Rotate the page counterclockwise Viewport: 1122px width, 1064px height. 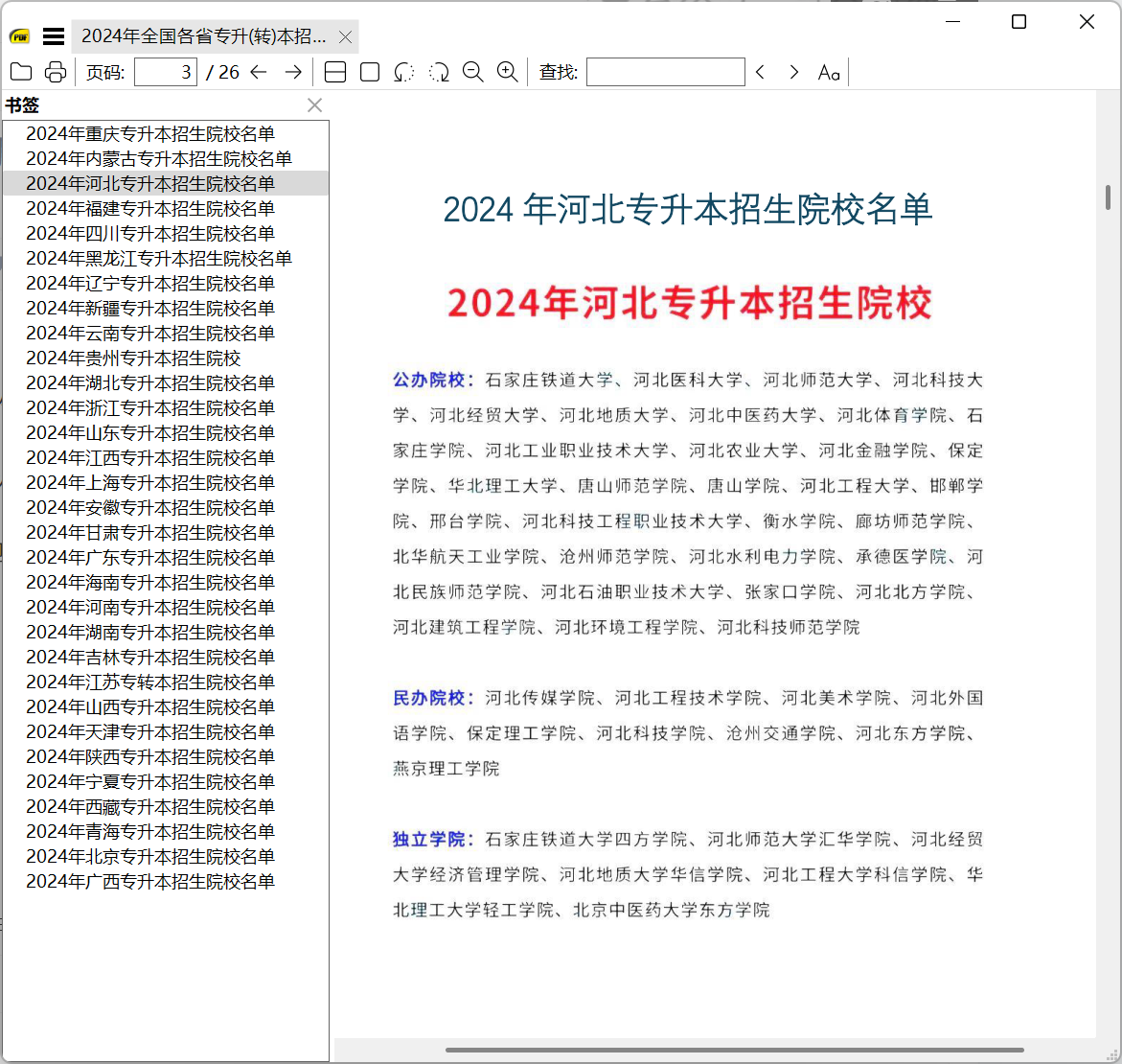coord(403,71)
